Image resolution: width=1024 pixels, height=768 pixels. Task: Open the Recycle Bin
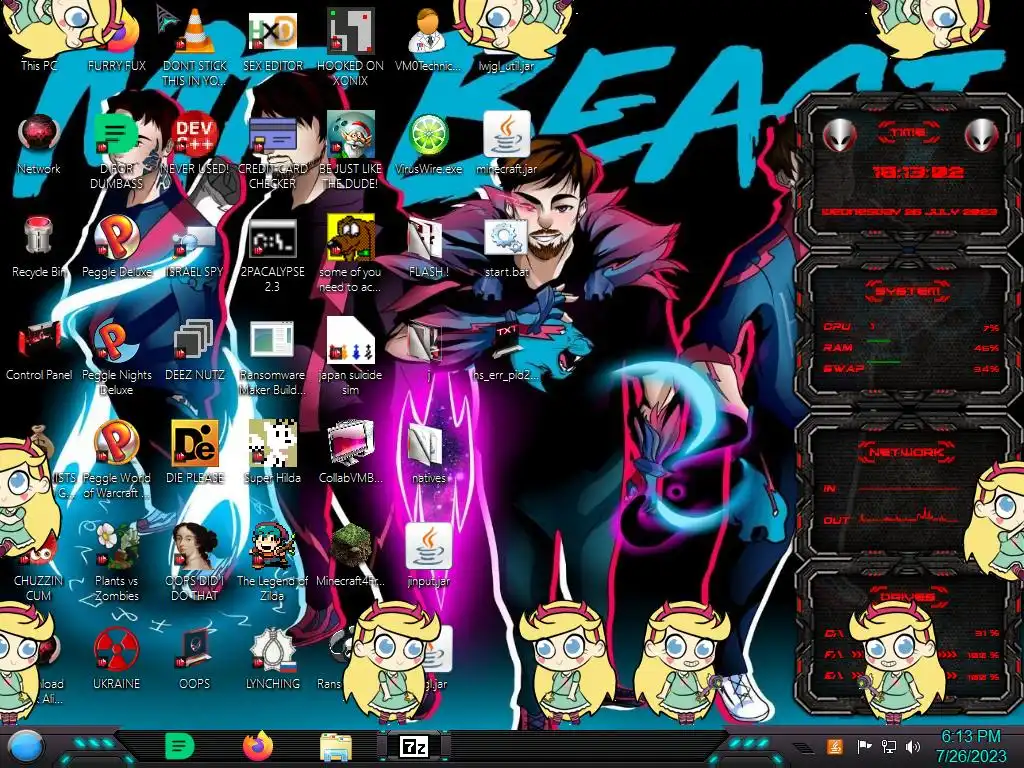(x=39, y=236)
